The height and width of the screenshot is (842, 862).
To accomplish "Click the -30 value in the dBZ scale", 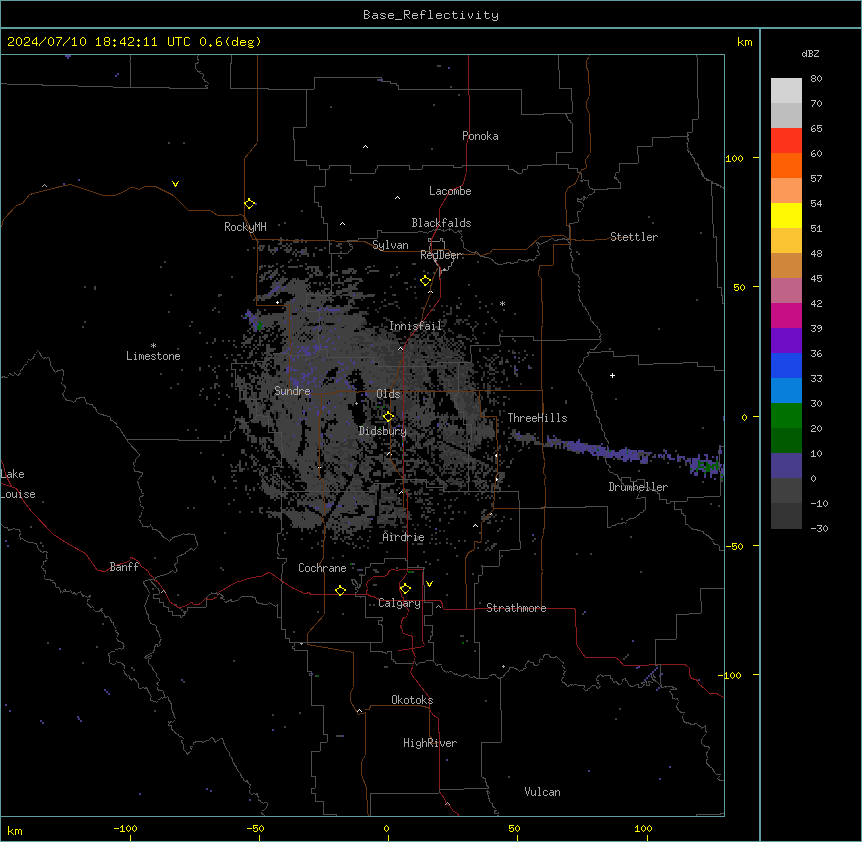I will pos(819,528).
